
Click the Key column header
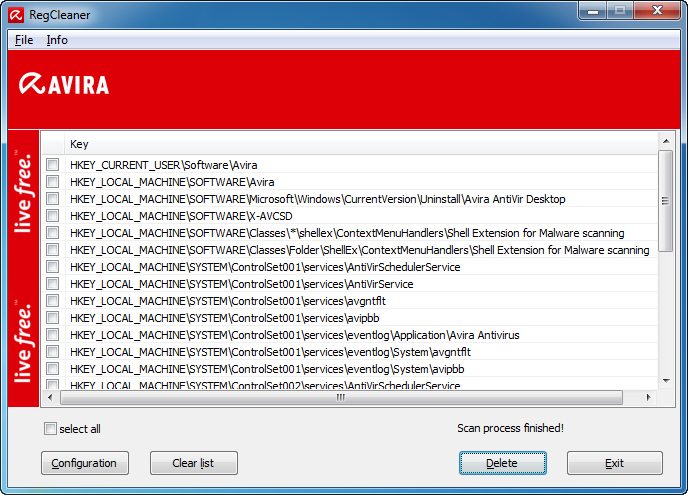[x=79, y=144]
